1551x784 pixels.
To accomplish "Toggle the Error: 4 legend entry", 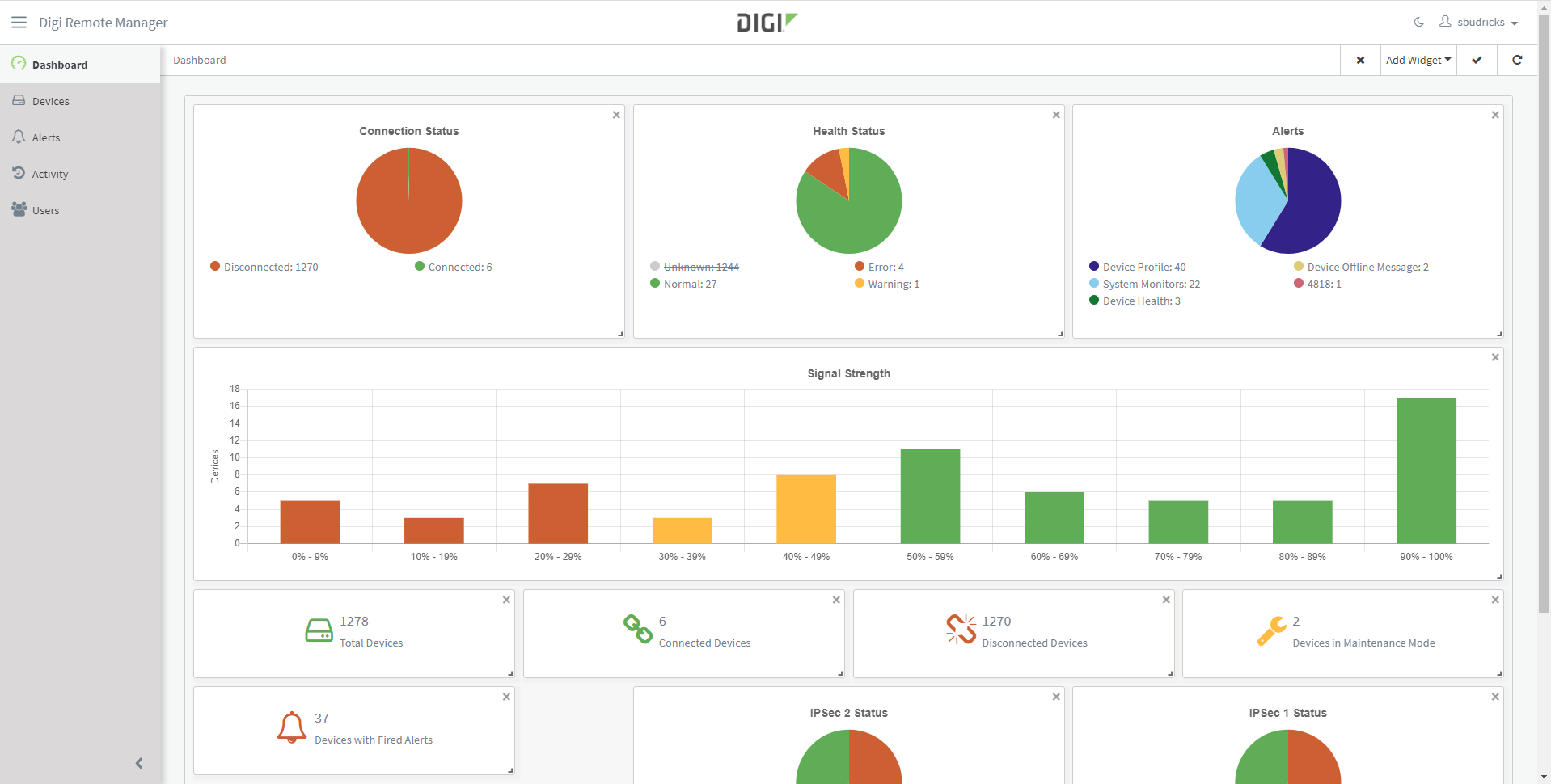I will [879, 267].
